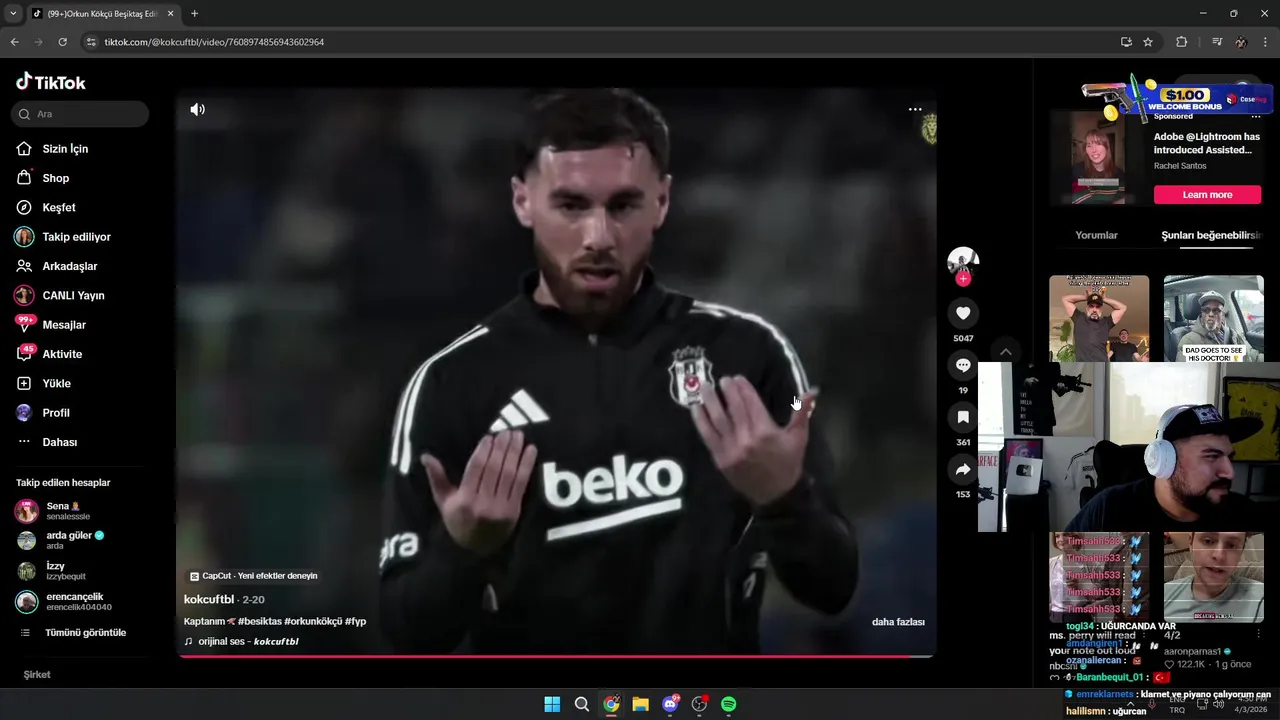Open sponsored ad three-dots menu
This screenshot has height=720, width=1280.
pyautogui.click(x=1256, y=117)
